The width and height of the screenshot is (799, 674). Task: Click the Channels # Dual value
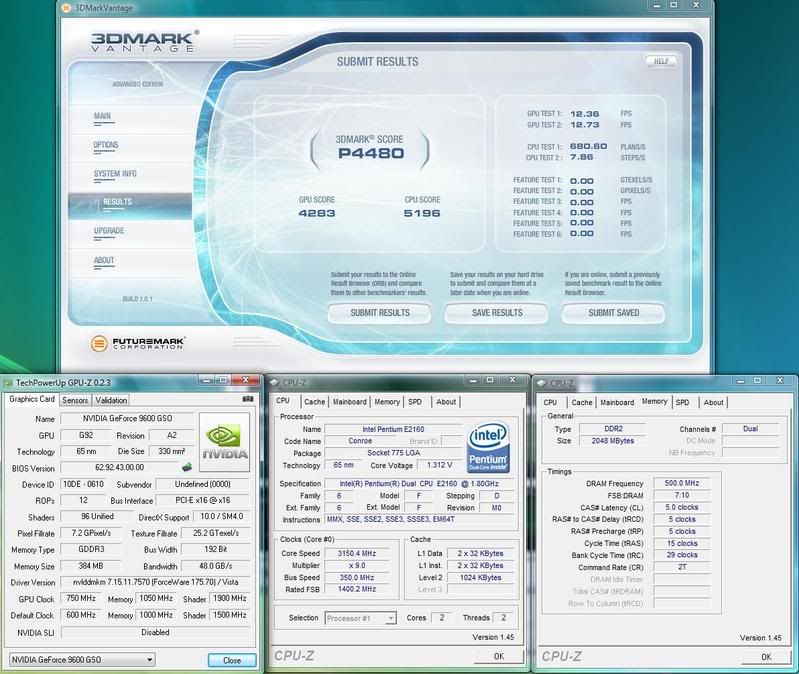[751, 429]
